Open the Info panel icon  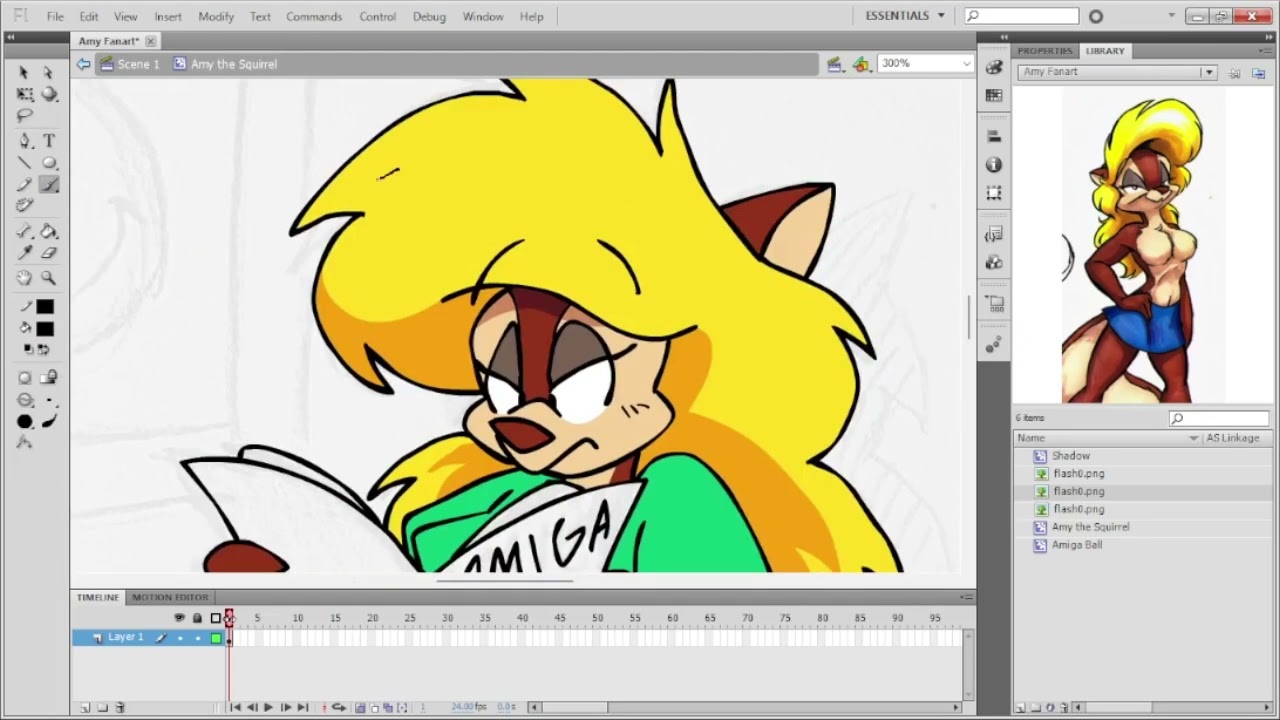[x=993, y=165]
